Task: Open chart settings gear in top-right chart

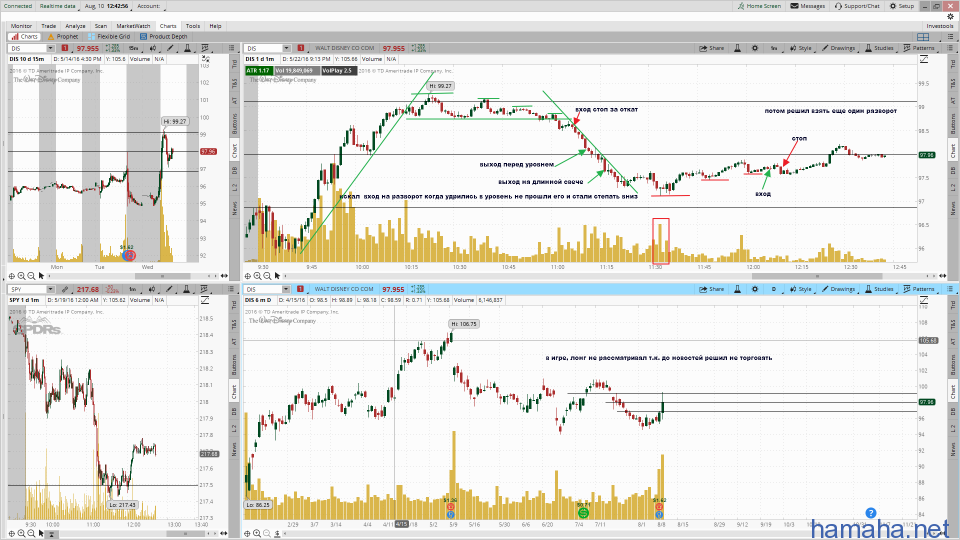Action: point(755,48)
